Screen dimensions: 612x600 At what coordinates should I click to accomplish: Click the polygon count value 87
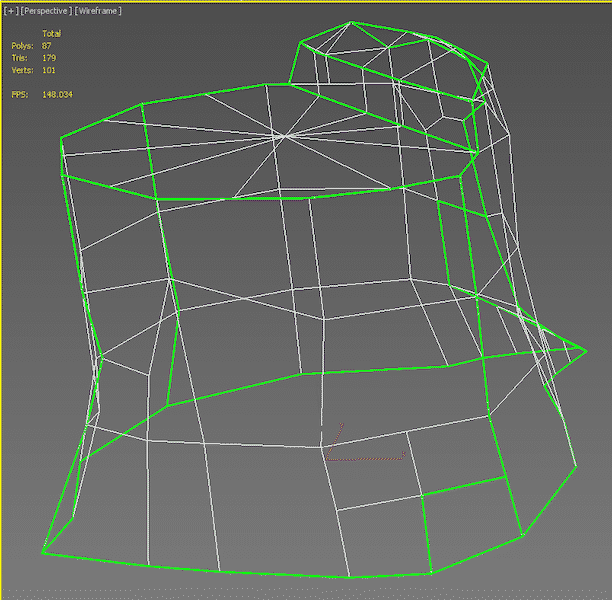coord(47,45)
